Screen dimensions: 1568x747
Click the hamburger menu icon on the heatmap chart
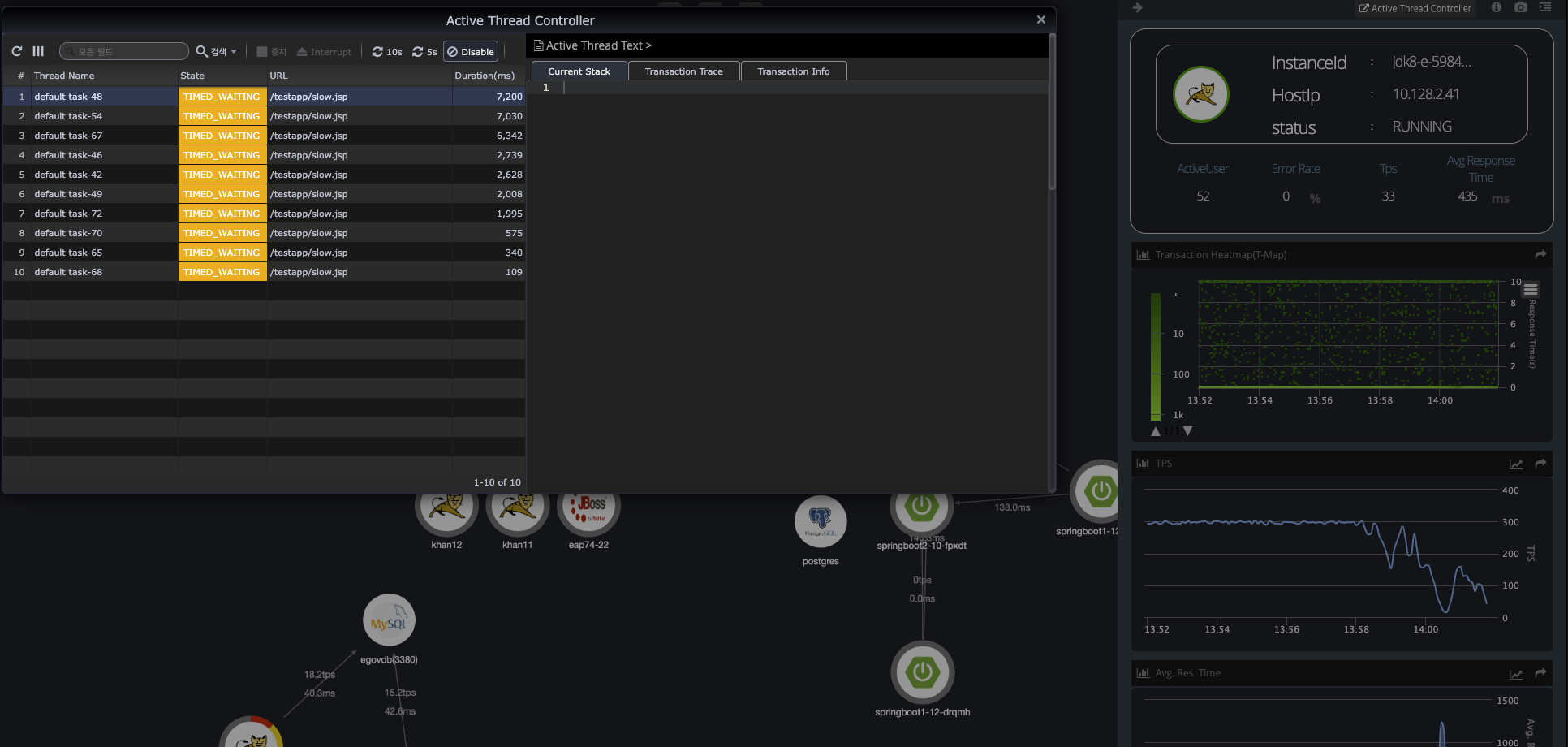(1531, 290)
